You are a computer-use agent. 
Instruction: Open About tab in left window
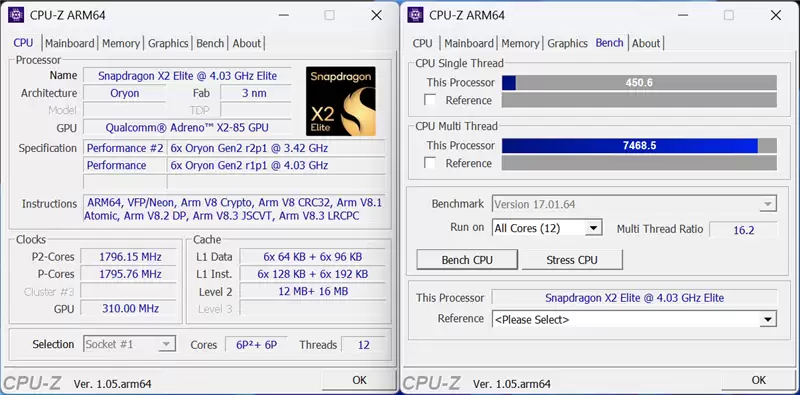246,43
